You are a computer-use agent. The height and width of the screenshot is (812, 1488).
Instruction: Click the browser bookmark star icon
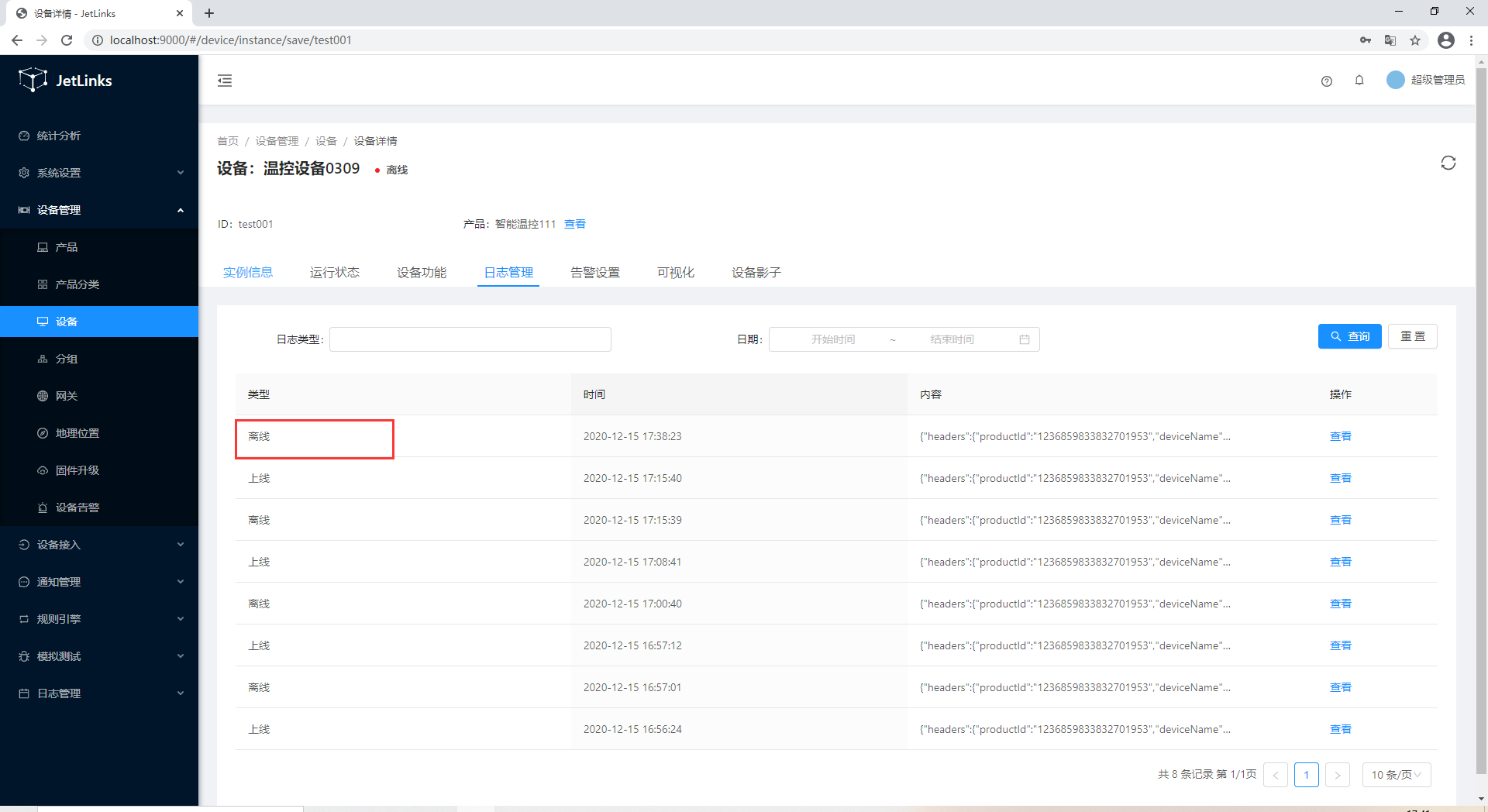point(1415,40)
